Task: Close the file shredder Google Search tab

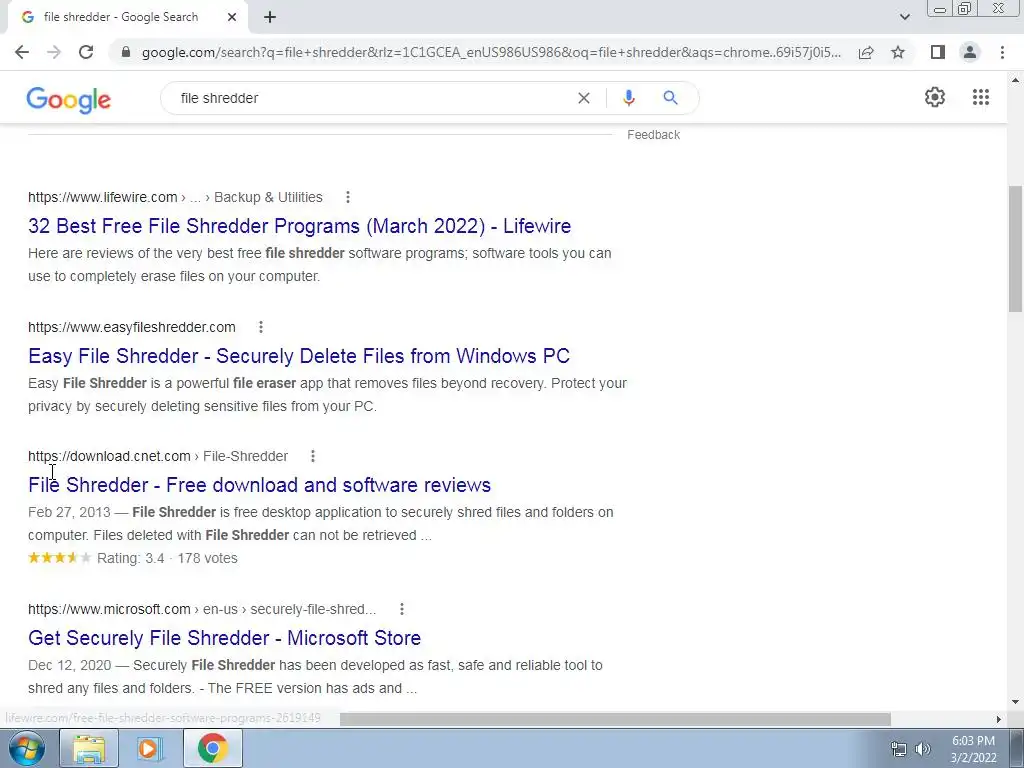Action: pyautogui.click(x=232, y=18)
